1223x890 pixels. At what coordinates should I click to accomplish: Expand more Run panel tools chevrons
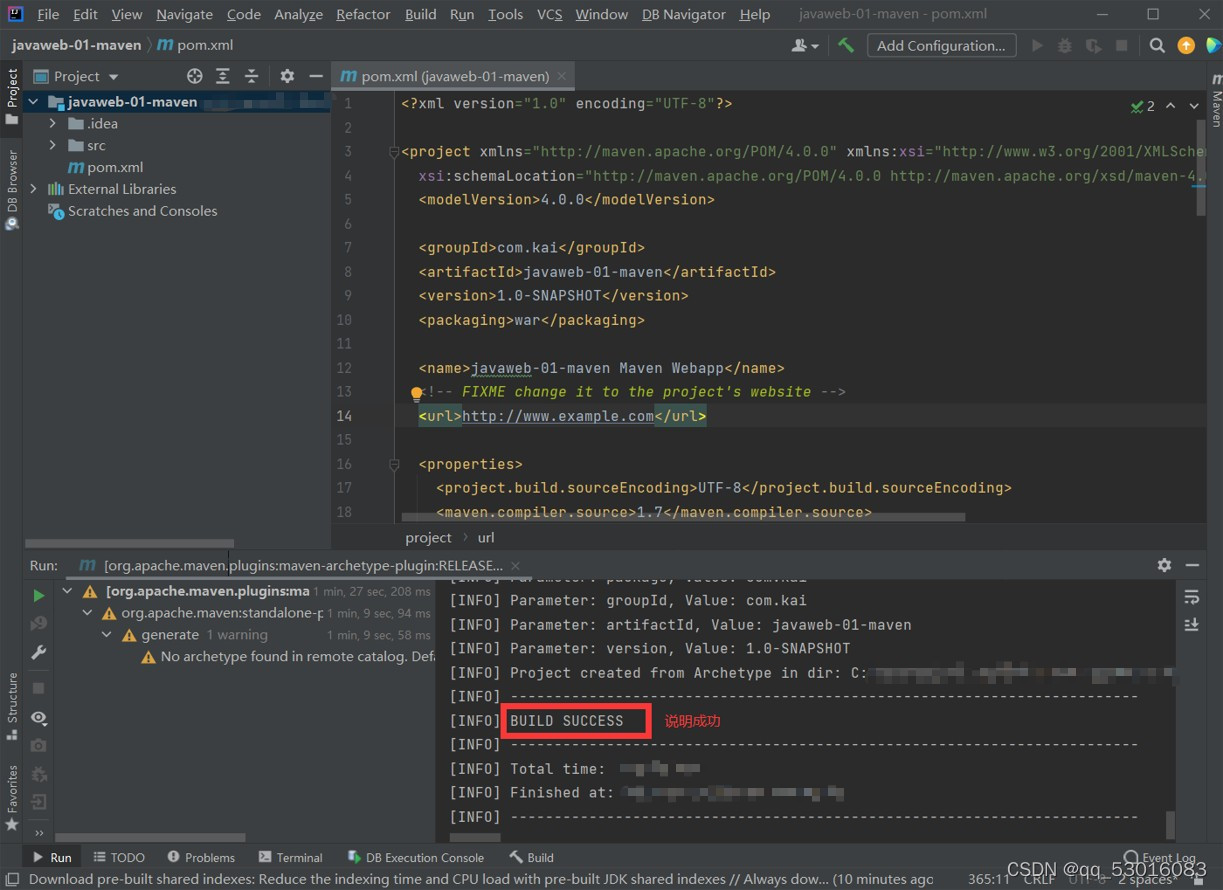click(39, 832)
